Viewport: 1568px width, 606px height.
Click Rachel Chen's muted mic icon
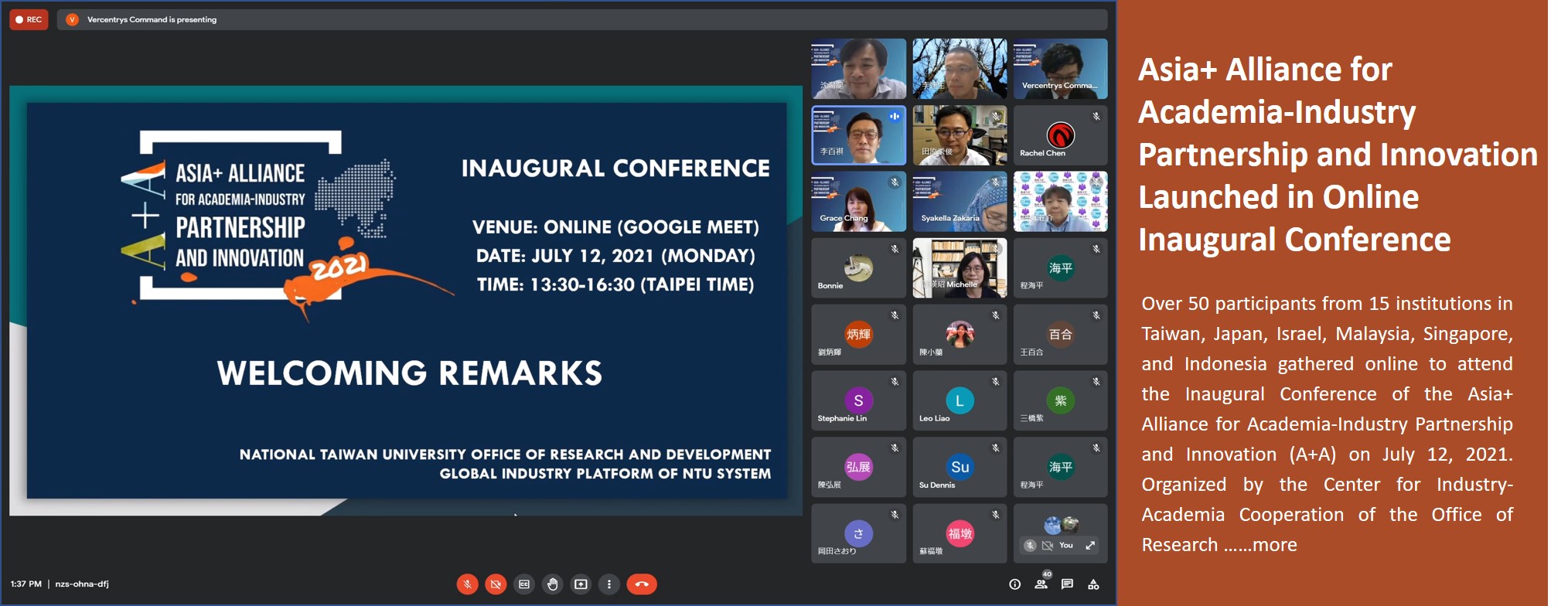[x=1096, y=117]
